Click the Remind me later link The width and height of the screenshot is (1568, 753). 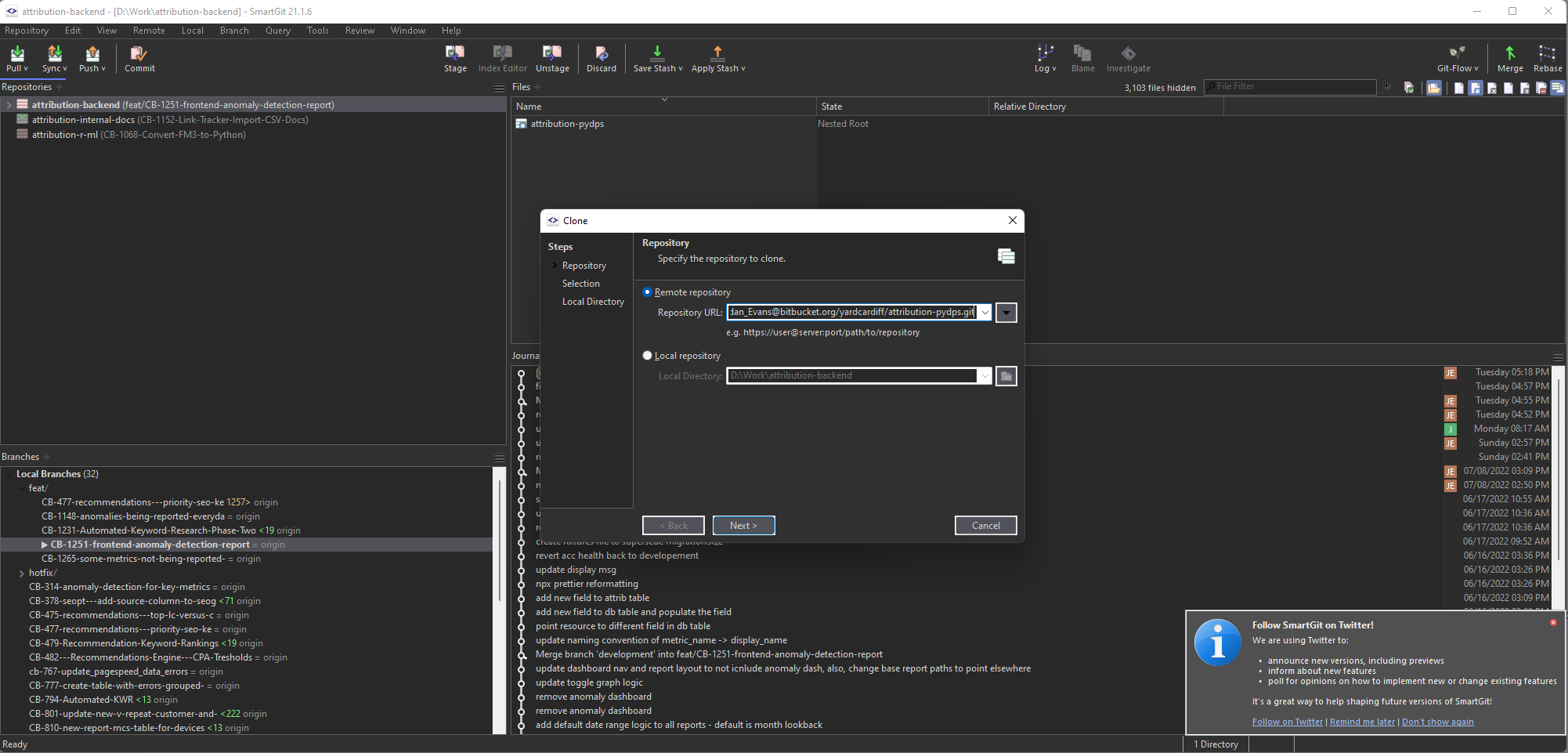1362,722
